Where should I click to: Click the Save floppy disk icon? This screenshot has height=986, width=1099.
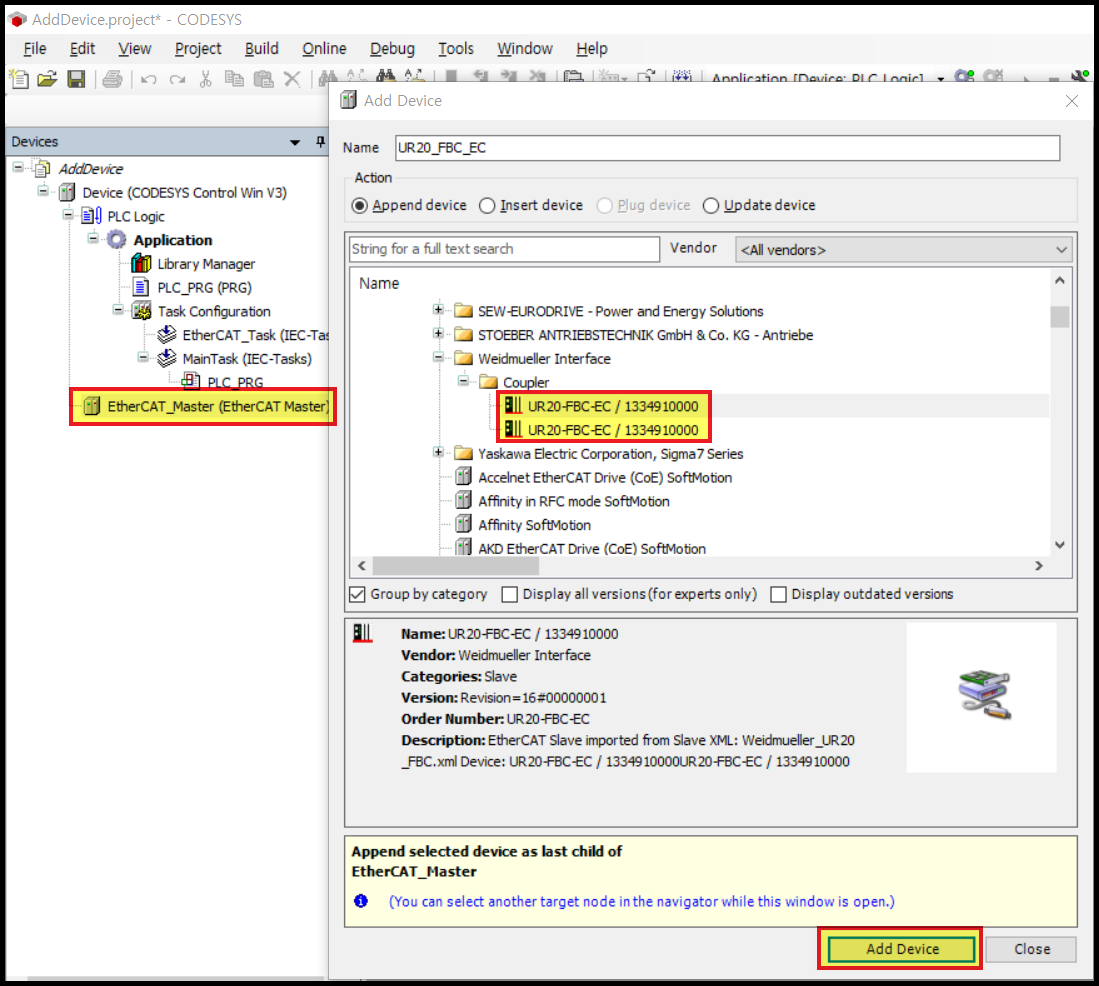click(x=76, y=78)
